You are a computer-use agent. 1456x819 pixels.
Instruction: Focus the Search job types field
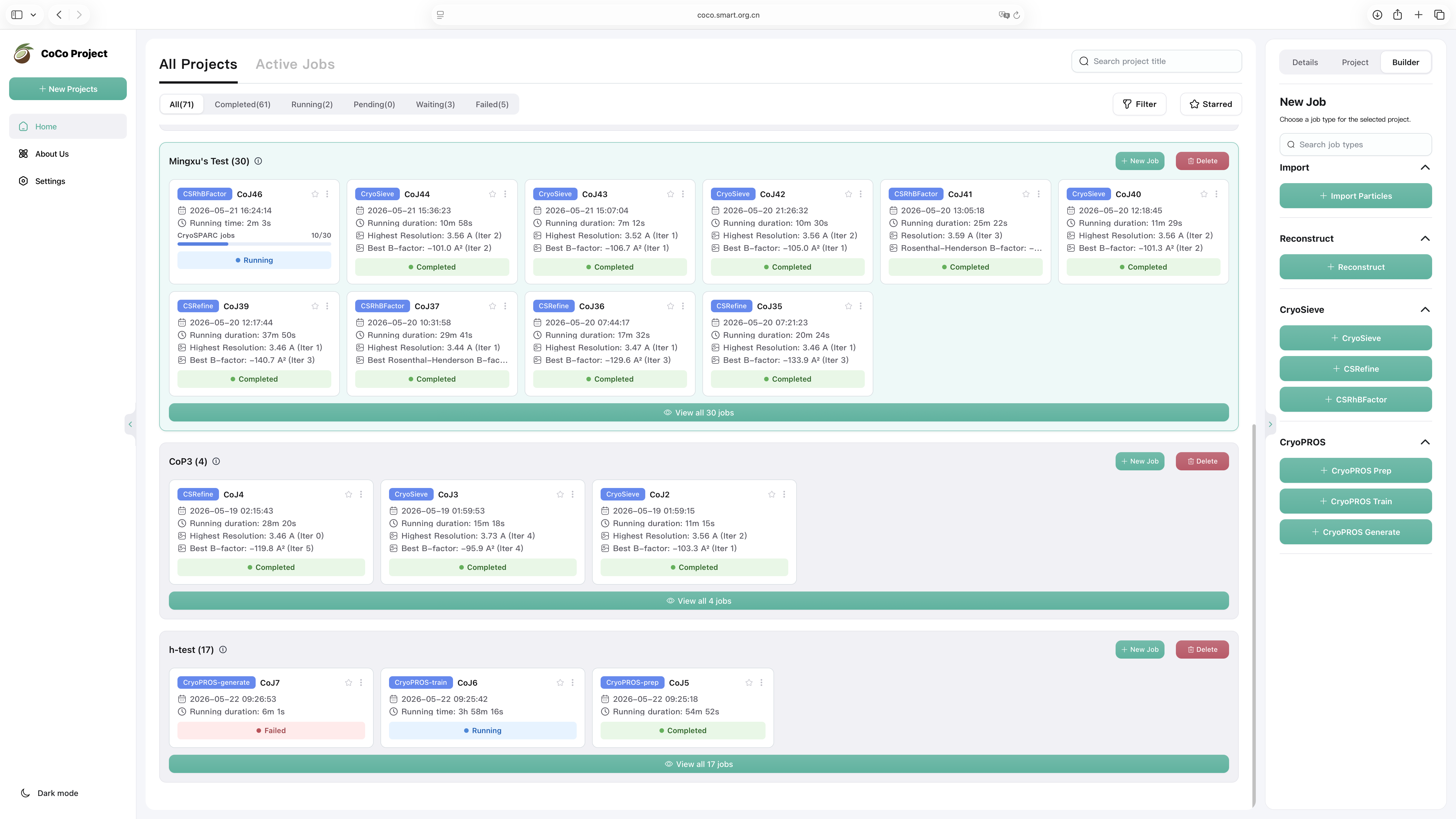click(x=1355, y=145)
